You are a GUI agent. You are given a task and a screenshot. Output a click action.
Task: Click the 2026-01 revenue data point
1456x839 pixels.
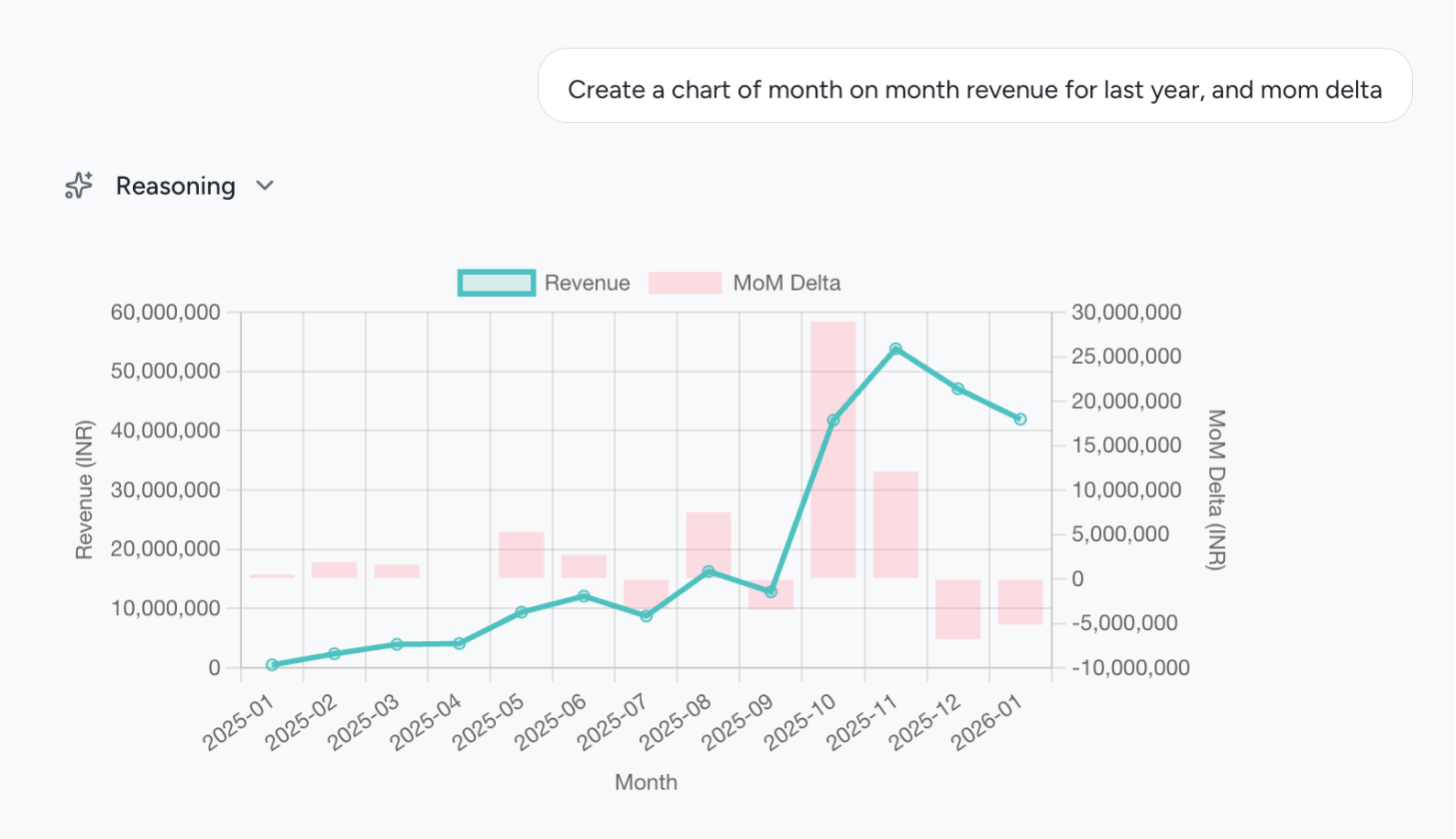click(1020, 419)
